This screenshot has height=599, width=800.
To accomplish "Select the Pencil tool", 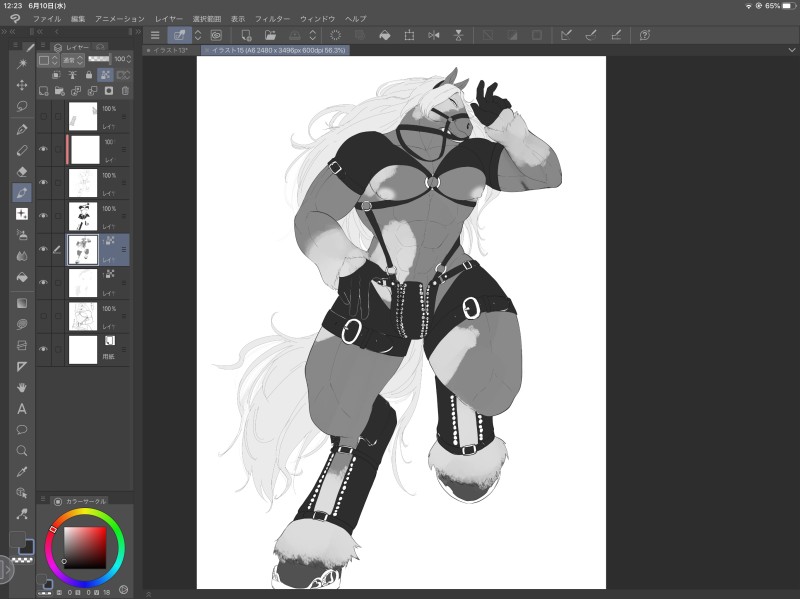I will 22,151.
